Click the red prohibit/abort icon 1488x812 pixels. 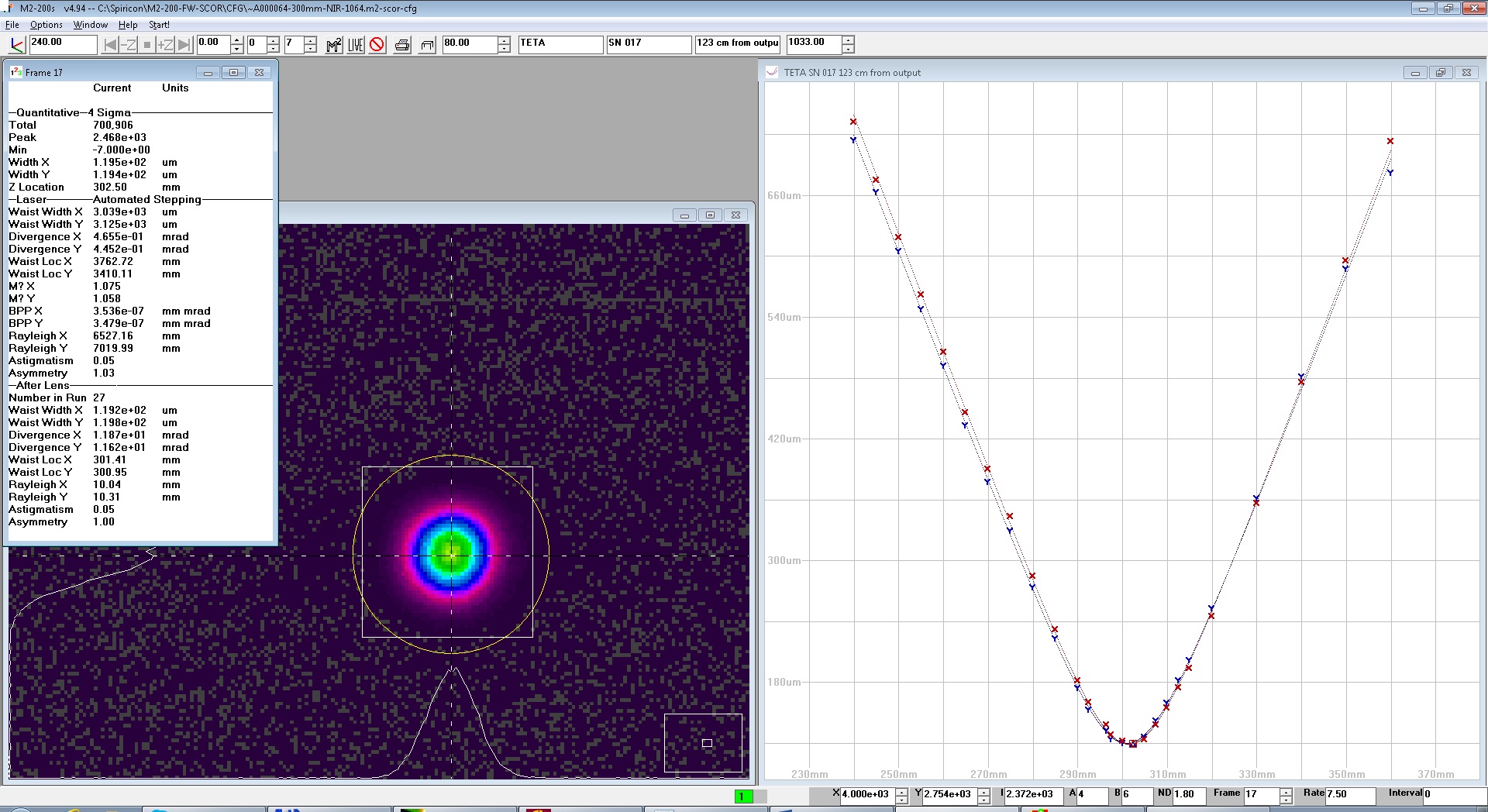(x=377, y=45)
